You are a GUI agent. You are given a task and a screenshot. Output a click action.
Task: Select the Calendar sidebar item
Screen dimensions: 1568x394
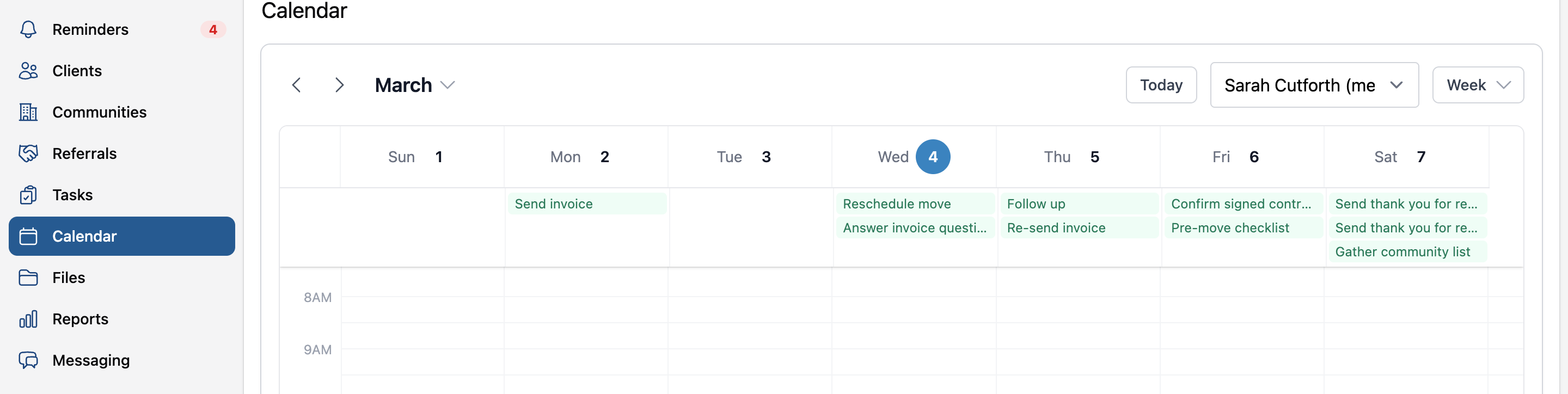122,236
